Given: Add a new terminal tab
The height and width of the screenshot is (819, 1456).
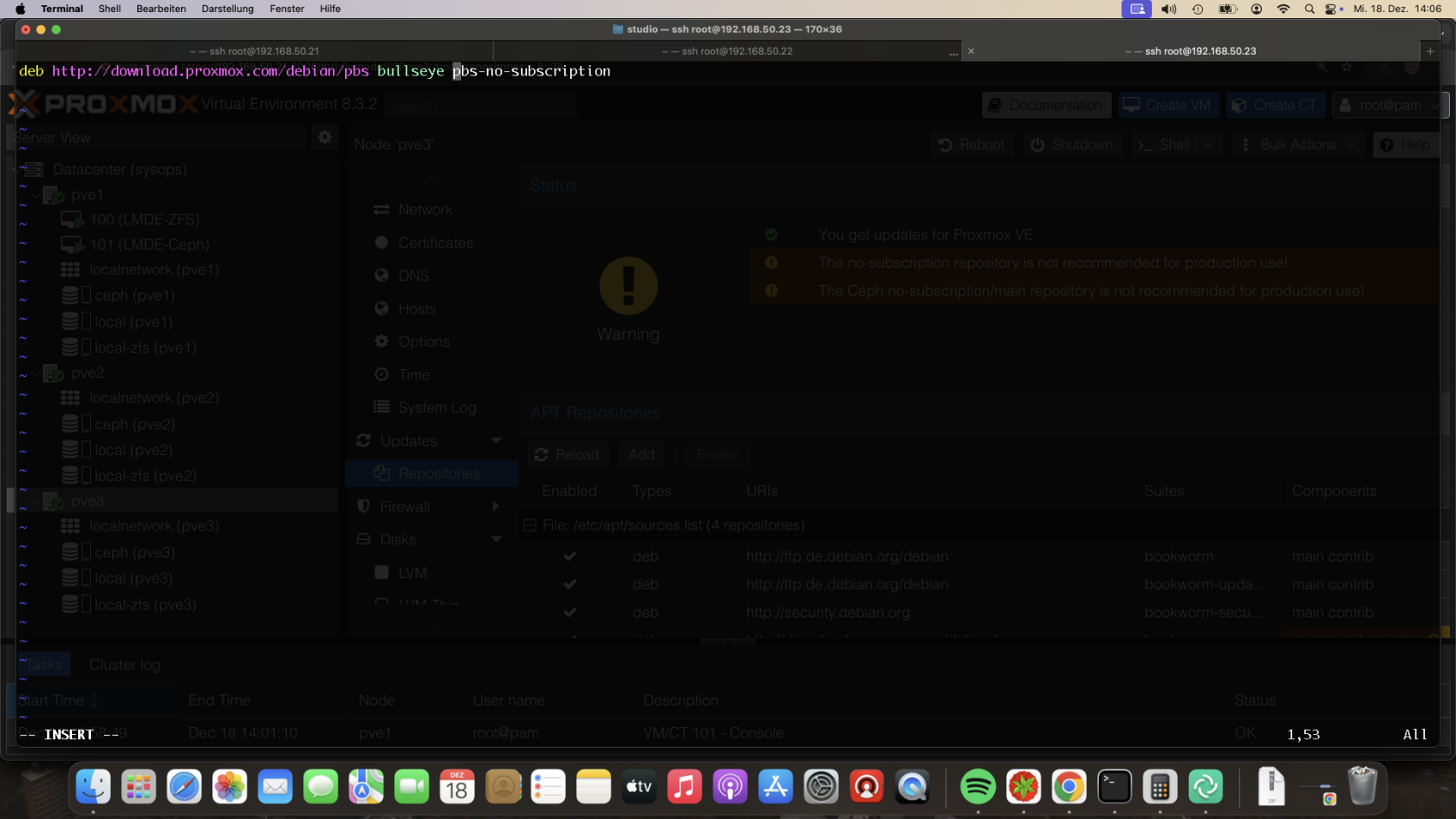Looking at the screenshot, I should (x=1430, y=51).
